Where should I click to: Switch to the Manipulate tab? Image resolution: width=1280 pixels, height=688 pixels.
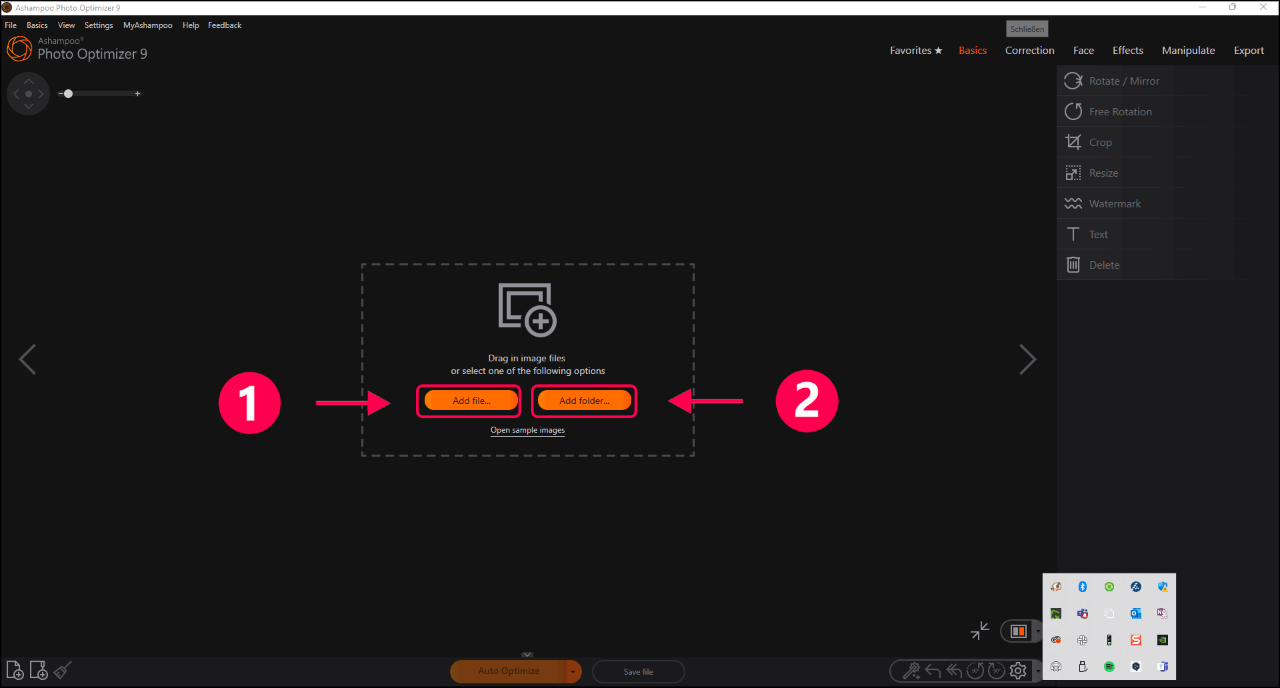(1189, 51)
